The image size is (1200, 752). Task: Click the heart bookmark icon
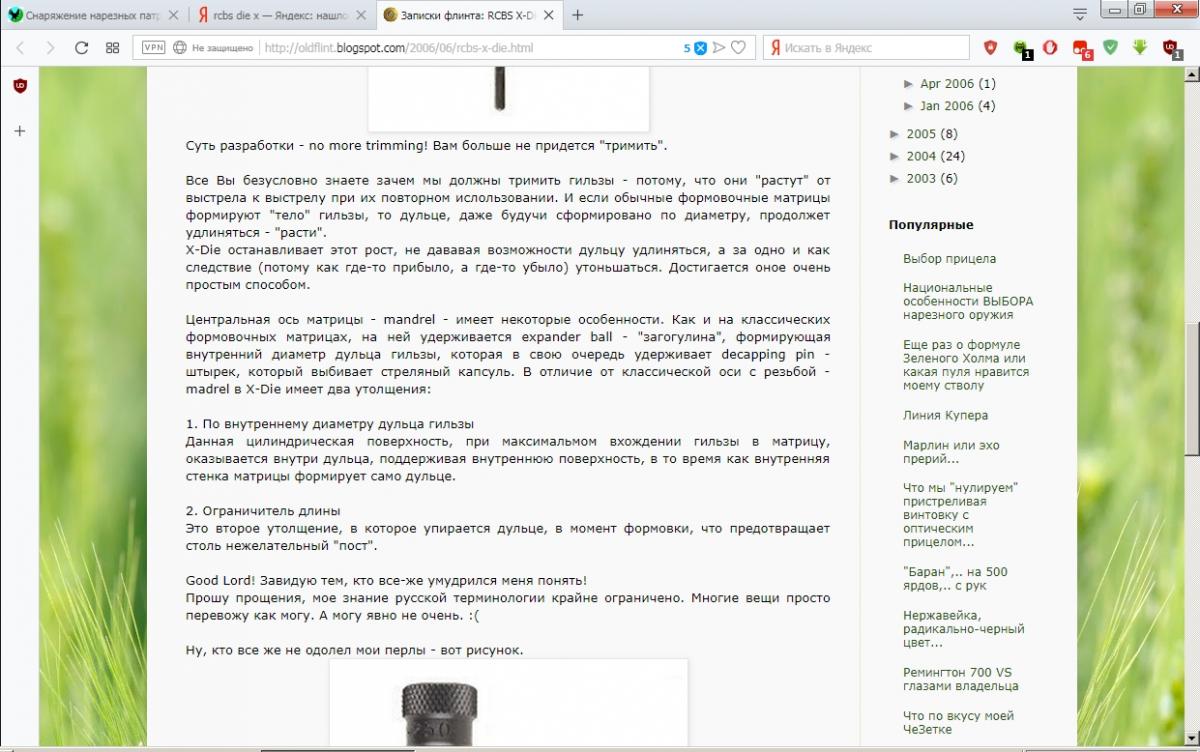click(738, 47)
